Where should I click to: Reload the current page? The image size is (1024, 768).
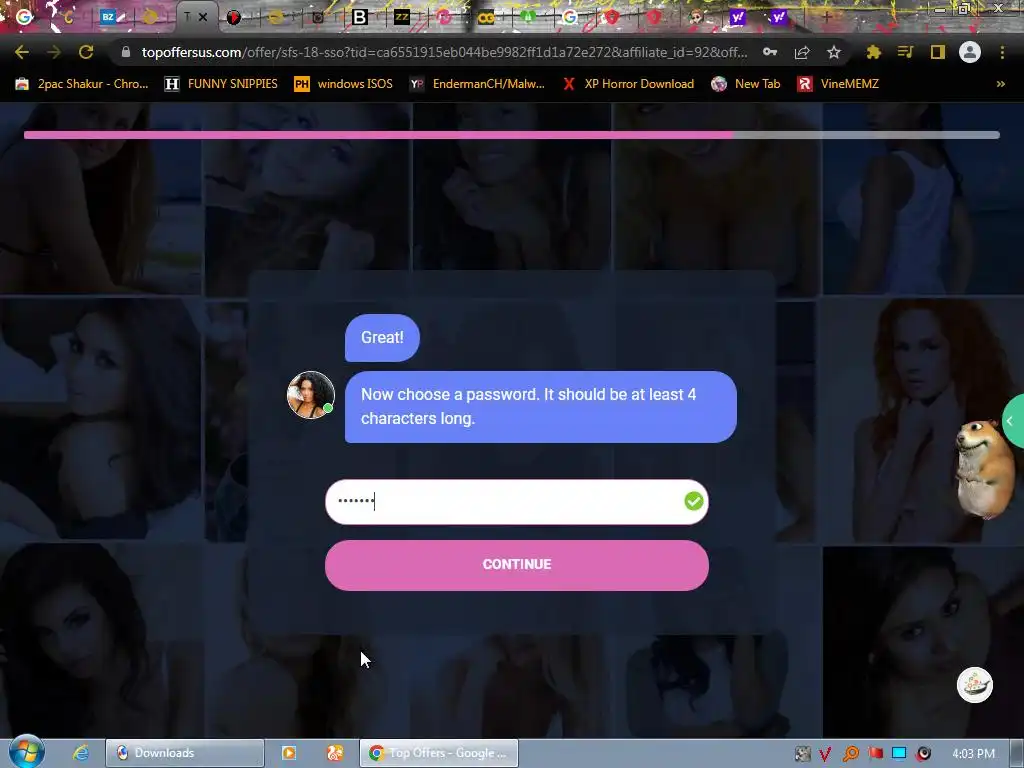pyautogui.click(x=86, y=52)
